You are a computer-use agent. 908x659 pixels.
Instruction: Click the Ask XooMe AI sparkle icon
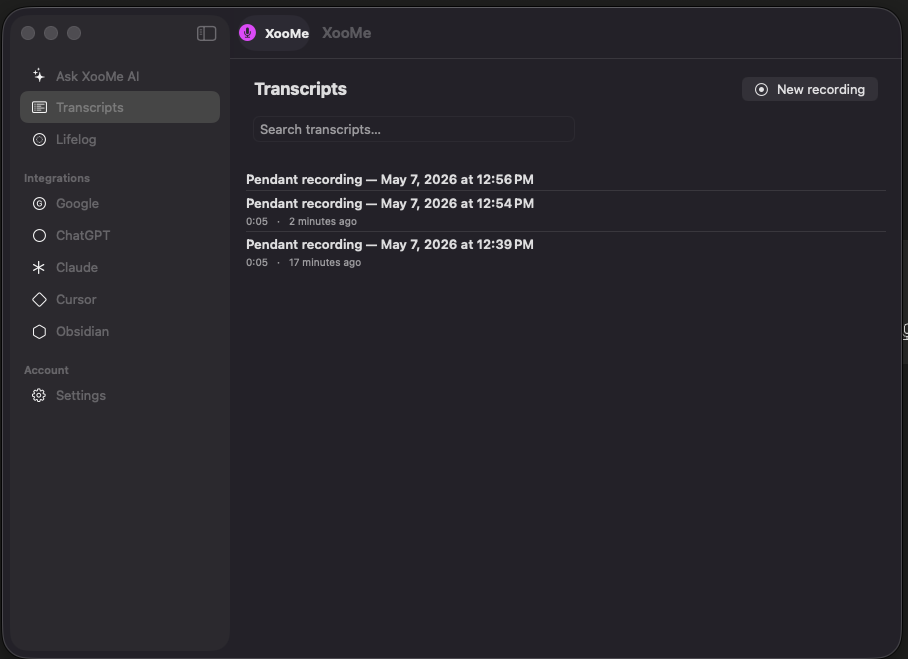39,76
